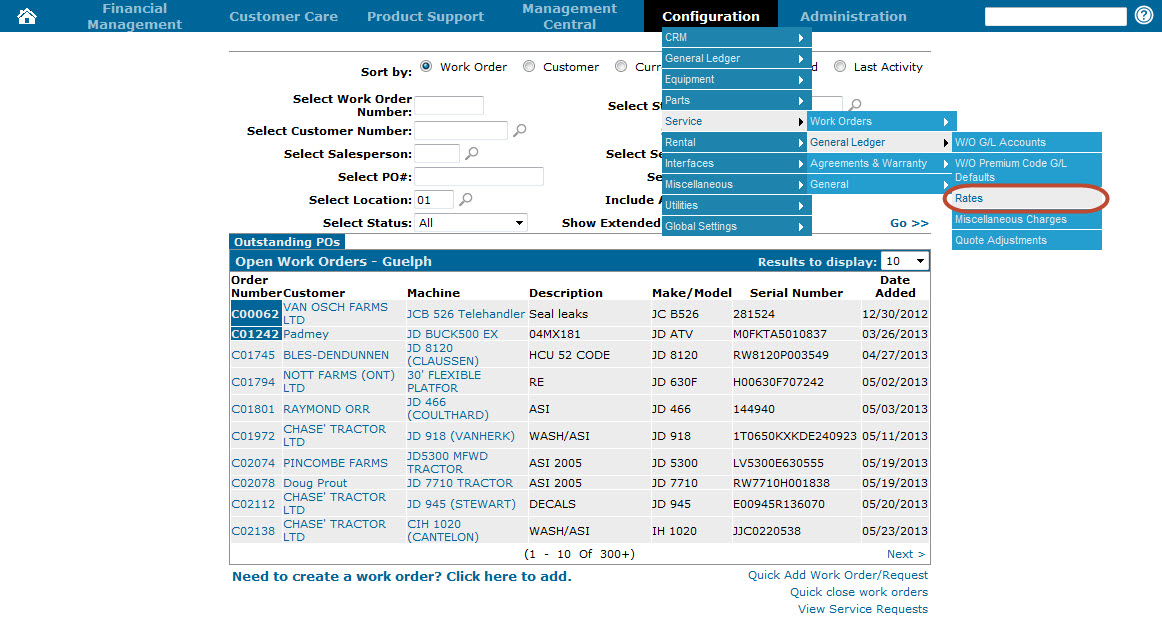Open Quick close work orders
The image size is (1162, 621).
pyautogui.click(x=859, y=592)
